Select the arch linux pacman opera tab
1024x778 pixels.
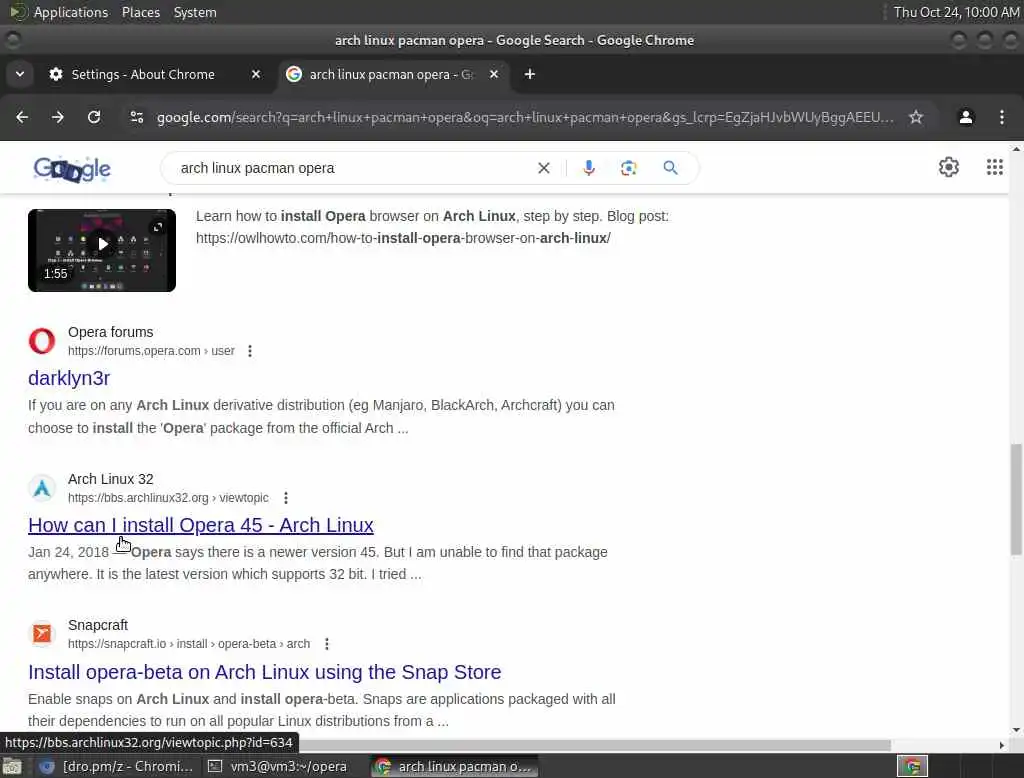(393, 74)
